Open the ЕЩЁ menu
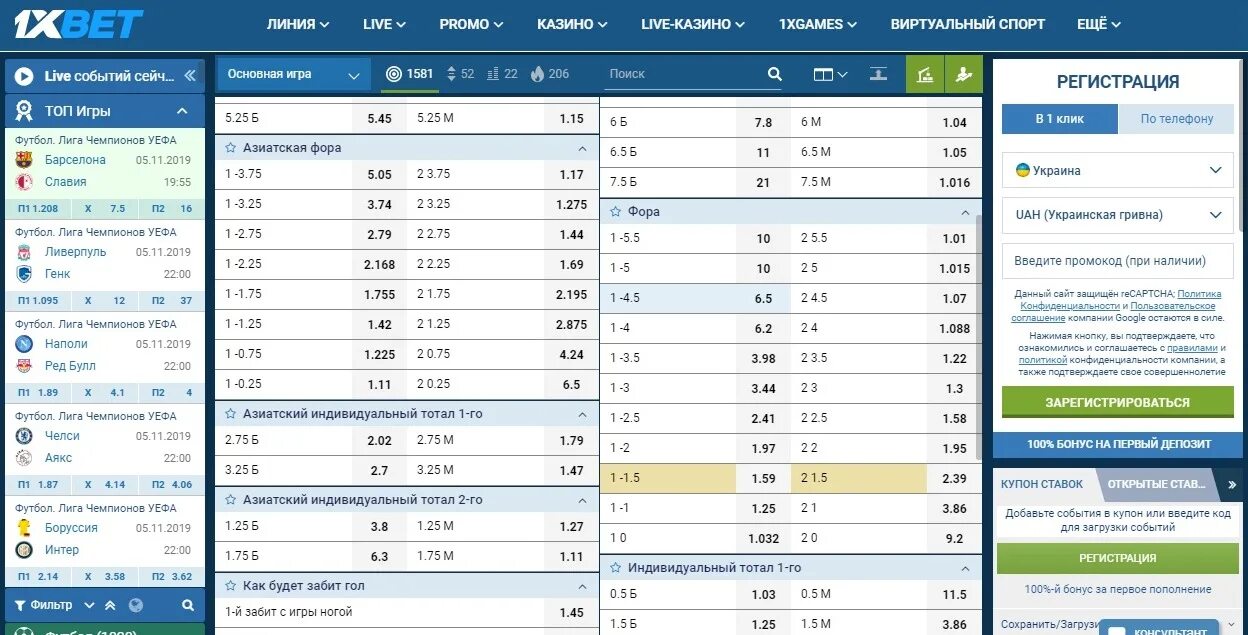 coord(1099,24)
